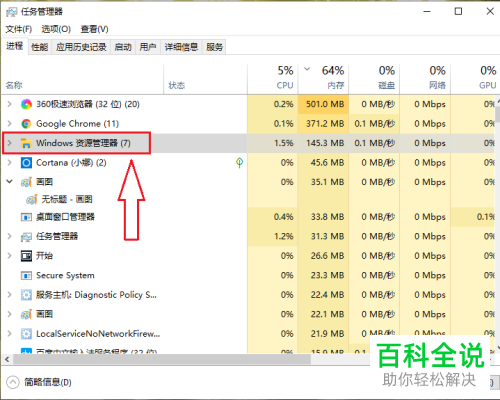Viewport: 500px width, 400px height.
Task: Click the 360极速浏览器 process icon
Action: (26, 104)
